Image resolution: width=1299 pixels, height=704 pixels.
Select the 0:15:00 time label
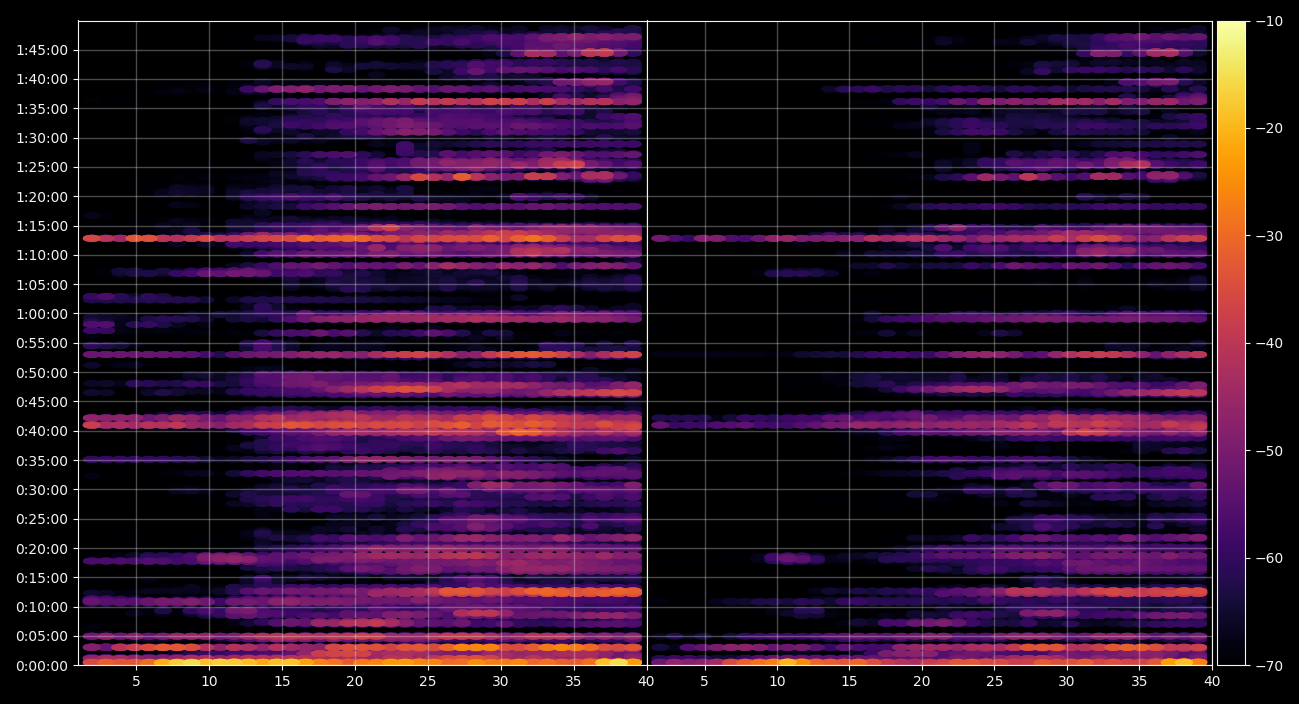click(x=42, y=578)
